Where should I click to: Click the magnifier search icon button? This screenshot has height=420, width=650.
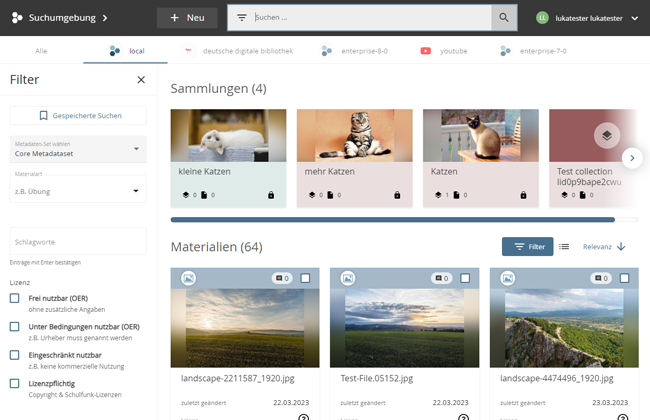click(505, 18)
